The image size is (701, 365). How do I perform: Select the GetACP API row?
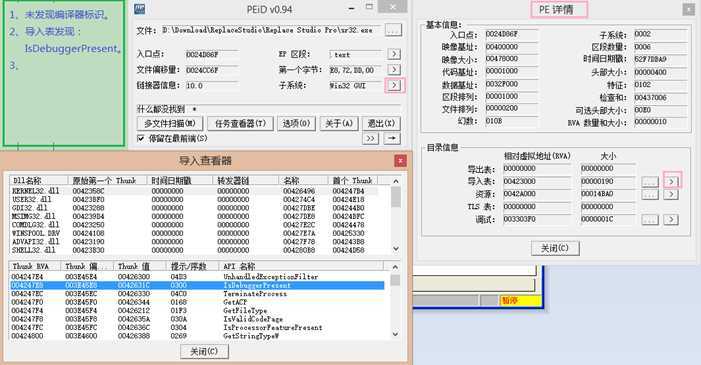[197, 302]
